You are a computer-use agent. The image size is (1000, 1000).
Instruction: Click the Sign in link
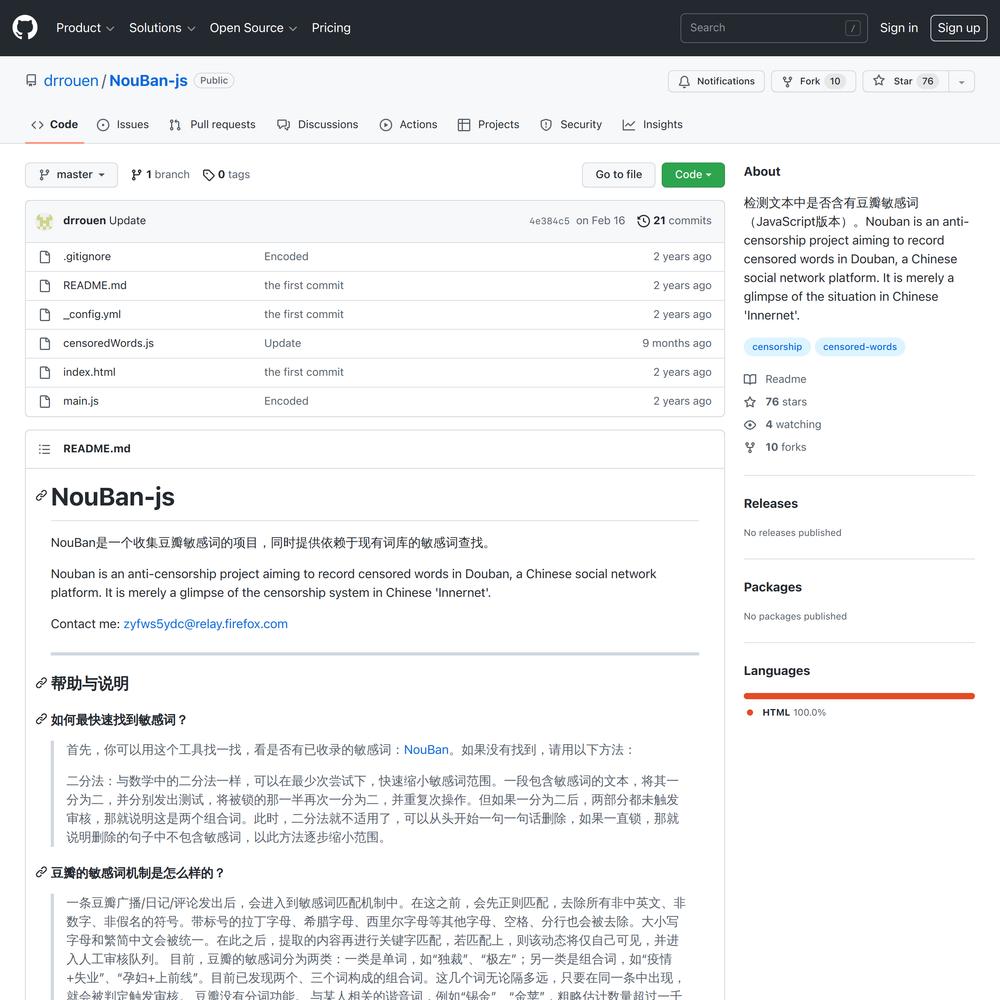tap(899, 28)
